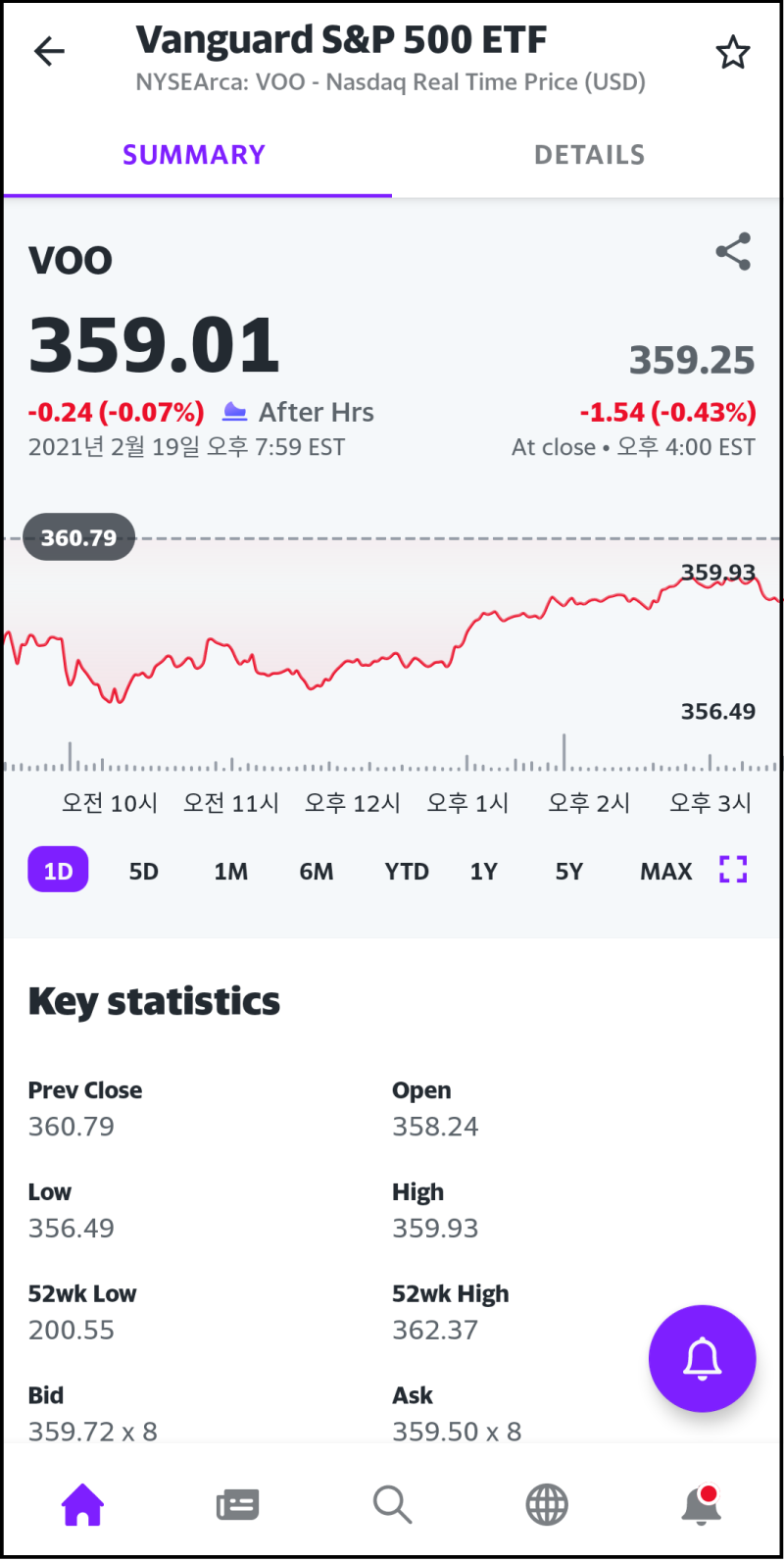Open the news icon in bottom bar
The image size is (784, 1561).
coord(237,1503)
